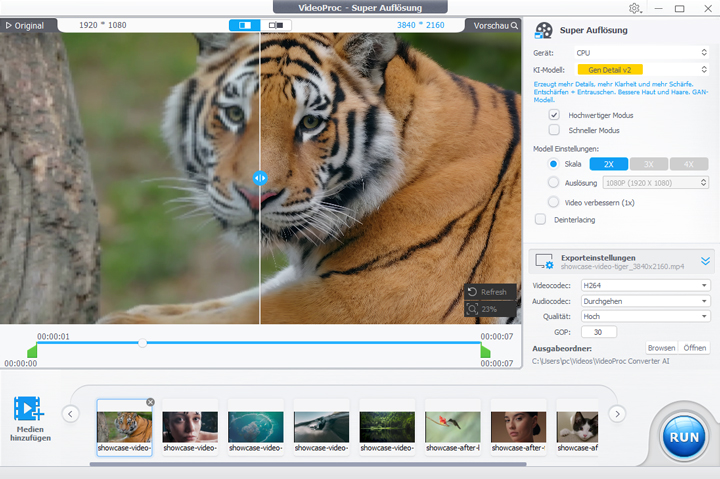720x479 pixels.
Task: Open settings via the gear icon
Action: (634, 9)
